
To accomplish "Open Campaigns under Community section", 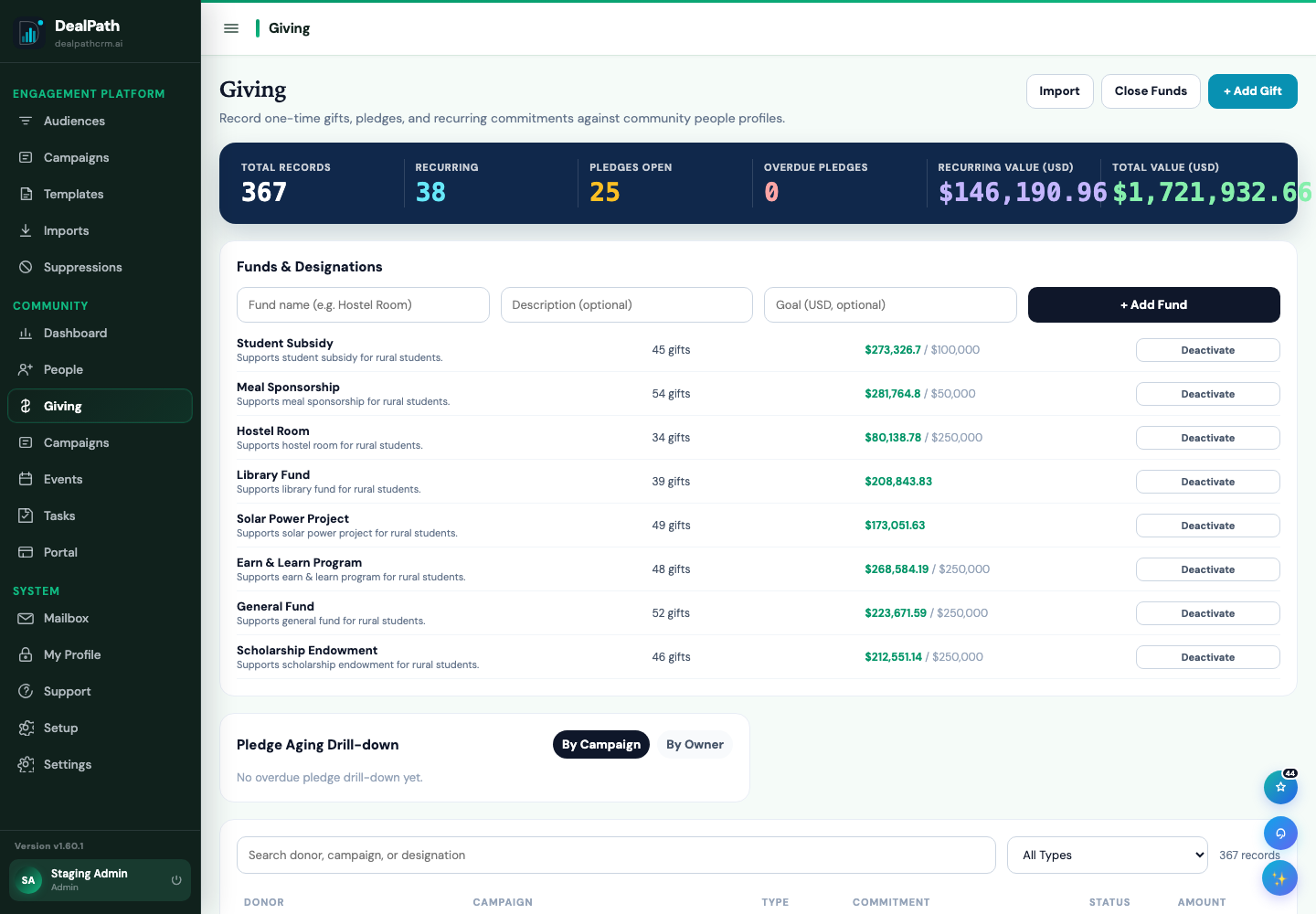I will coord(100,442).
